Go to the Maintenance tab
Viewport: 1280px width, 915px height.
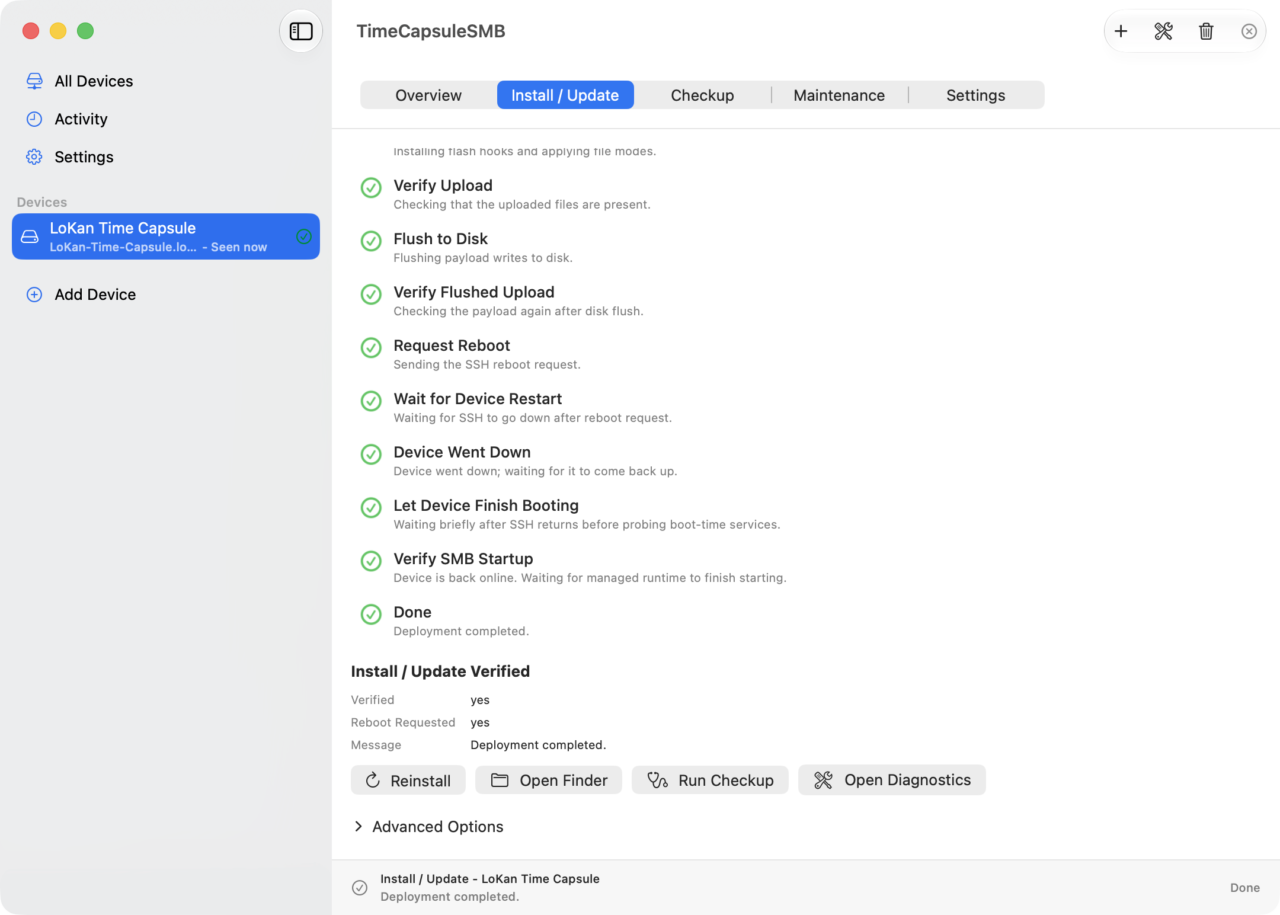pos(839,95)
